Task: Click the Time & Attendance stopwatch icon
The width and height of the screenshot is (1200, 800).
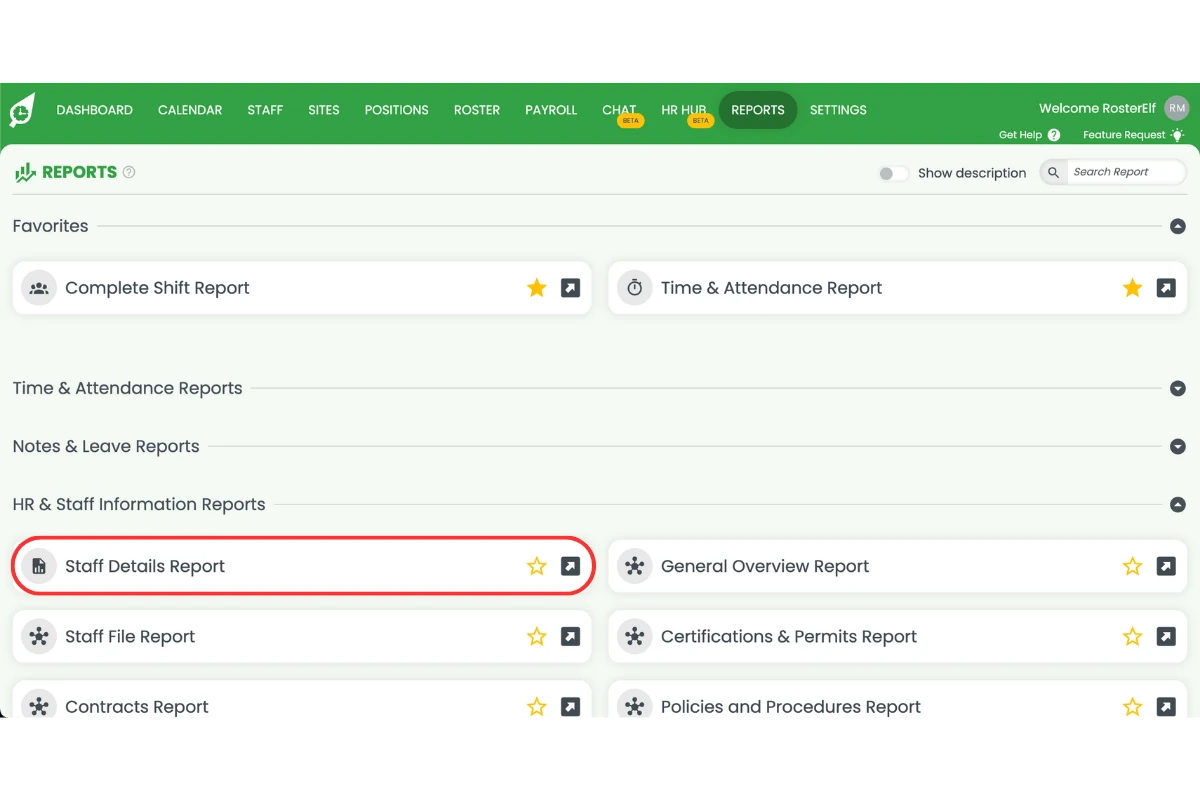Action: click(634, 288)
